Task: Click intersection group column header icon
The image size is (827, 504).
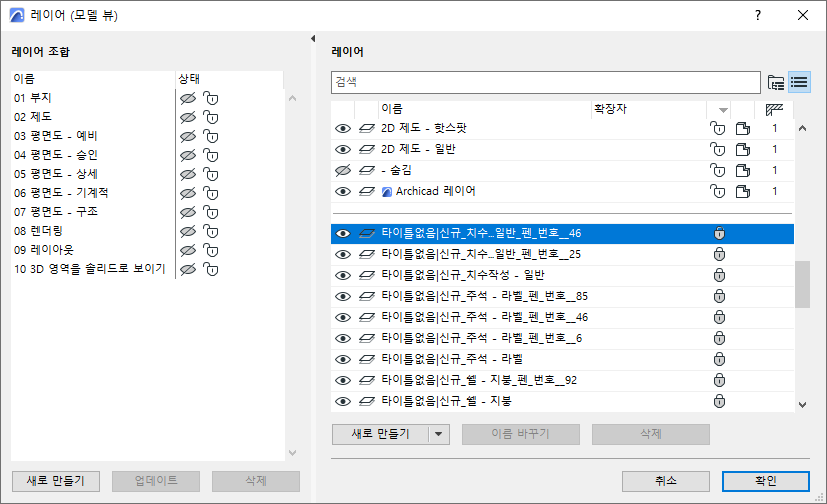Action: coord(774,109)
